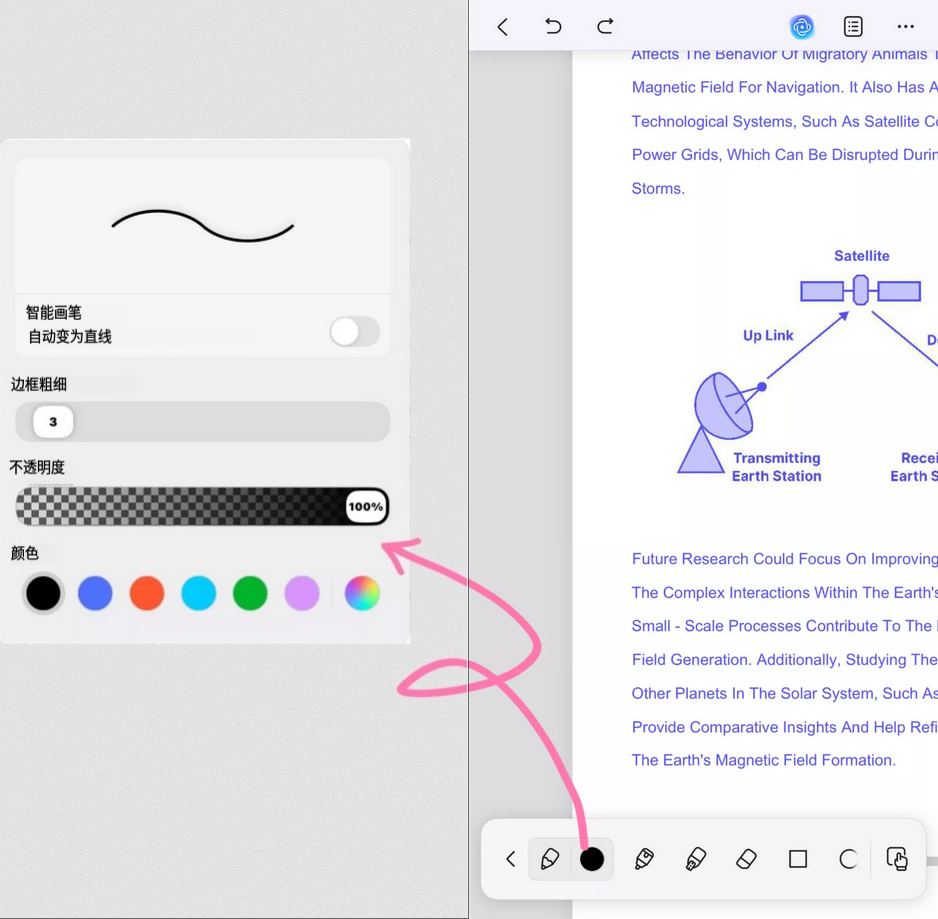Select the highlighter tool
Viewport: 938px width, 919px height.
(696, 859)
